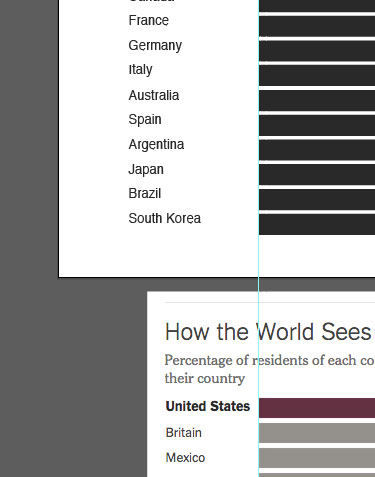Select the dark bar next to South Korea
The image size is (375, 477).
(x=317, y=224)
